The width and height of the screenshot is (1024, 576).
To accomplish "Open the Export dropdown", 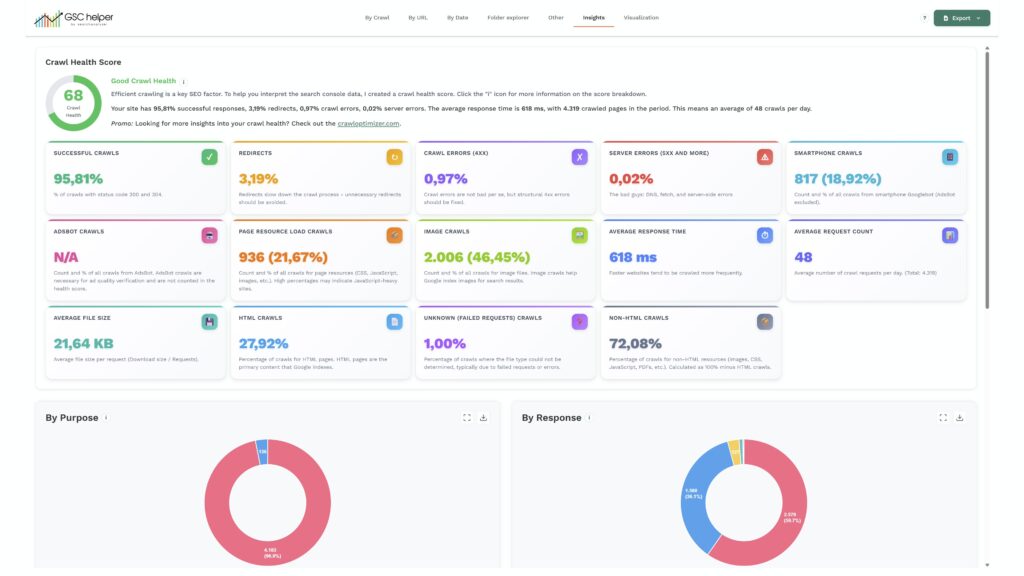I will 961,18.
